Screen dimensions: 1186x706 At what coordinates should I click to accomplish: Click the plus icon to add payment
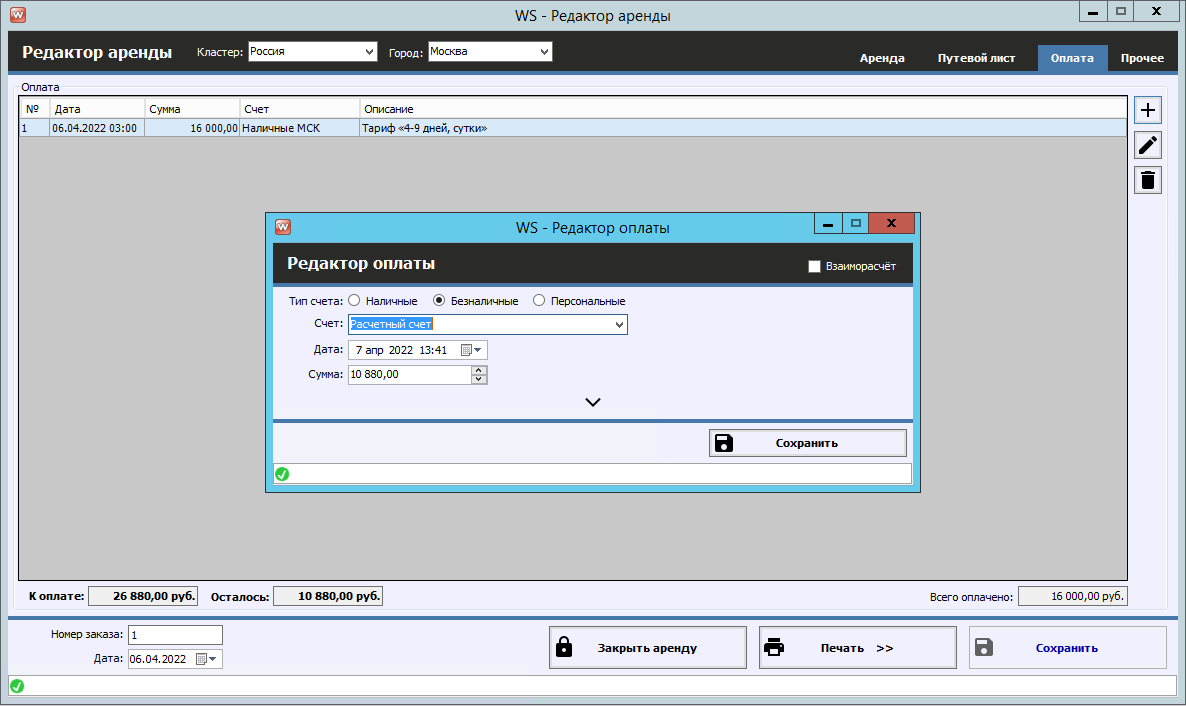click(x=1148, y=110)
